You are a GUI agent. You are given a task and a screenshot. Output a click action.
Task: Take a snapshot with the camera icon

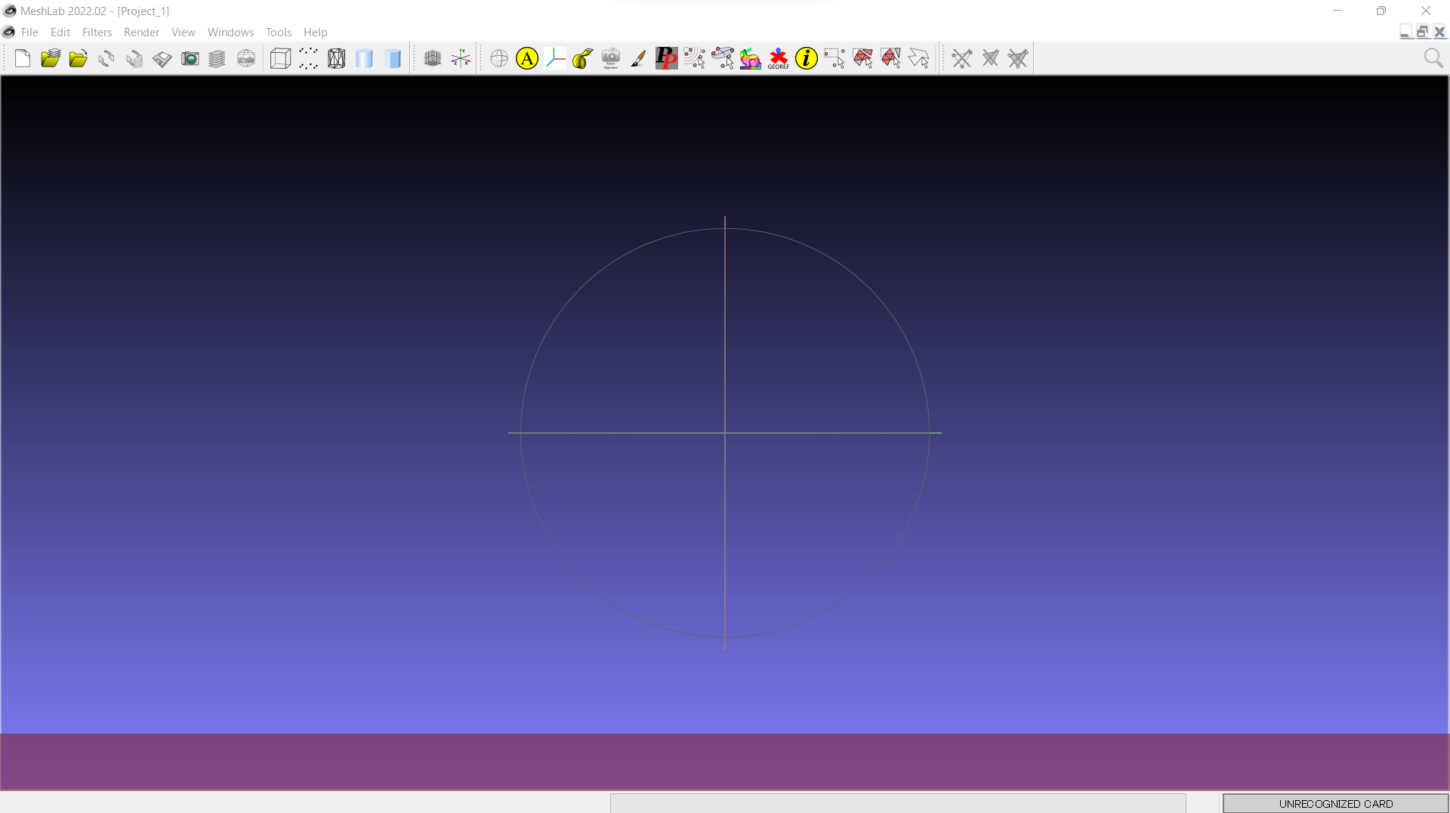coord(190,59)
